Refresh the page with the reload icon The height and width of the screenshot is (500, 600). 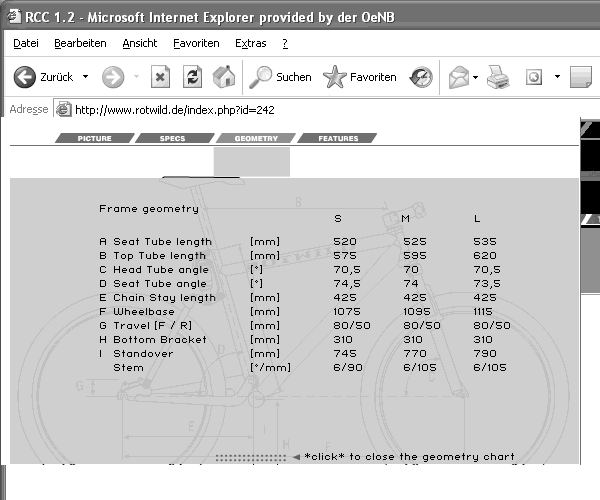tap(192, 77)
